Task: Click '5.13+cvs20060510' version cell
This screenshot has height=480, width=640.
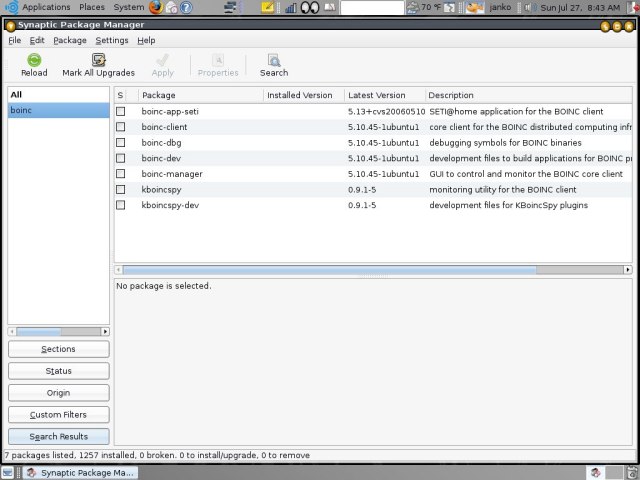Action: pos(387,111)
